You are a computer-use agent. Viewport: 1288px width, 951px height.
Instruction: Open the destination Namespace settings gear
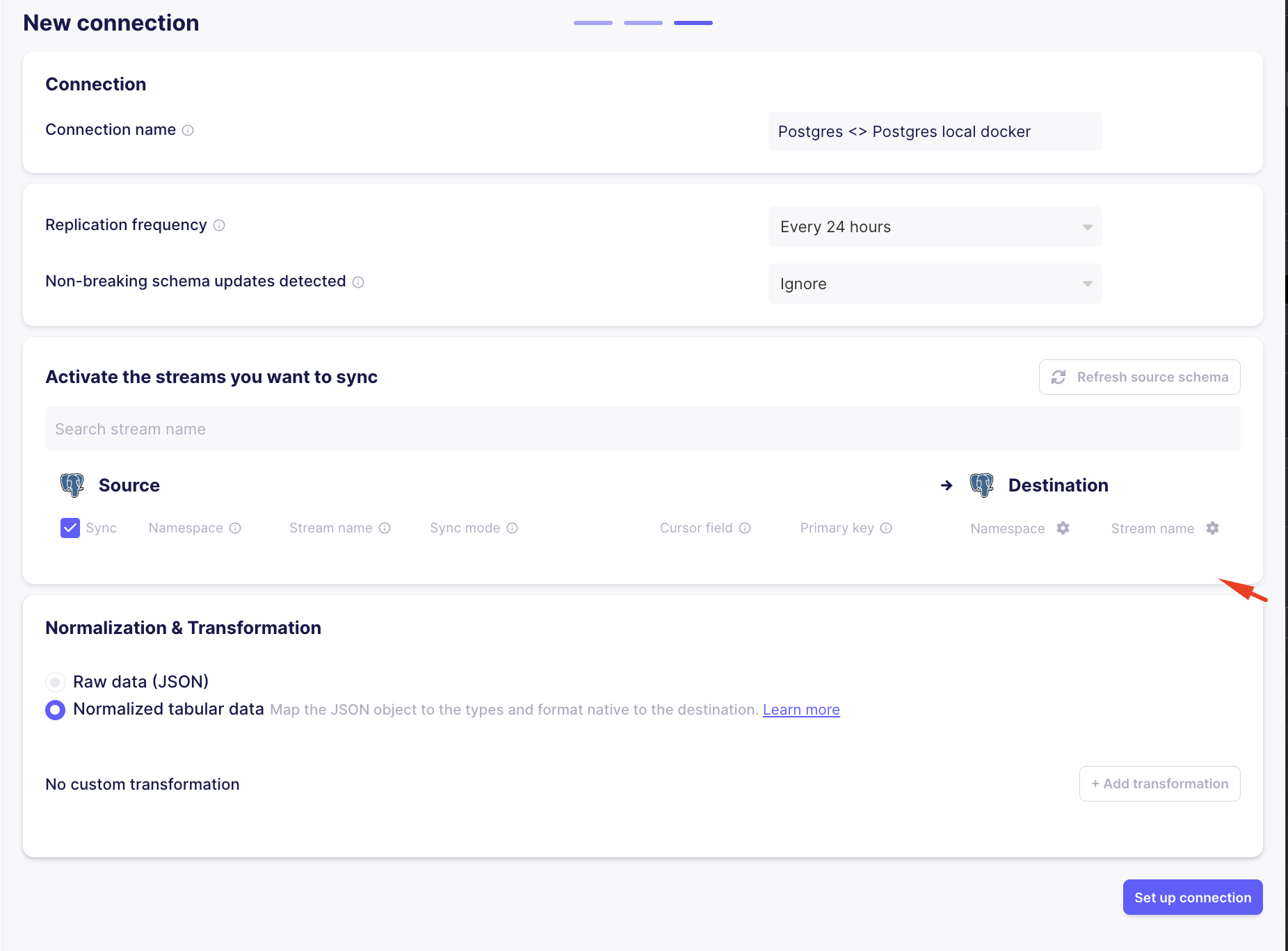(x=1063, y=528)
